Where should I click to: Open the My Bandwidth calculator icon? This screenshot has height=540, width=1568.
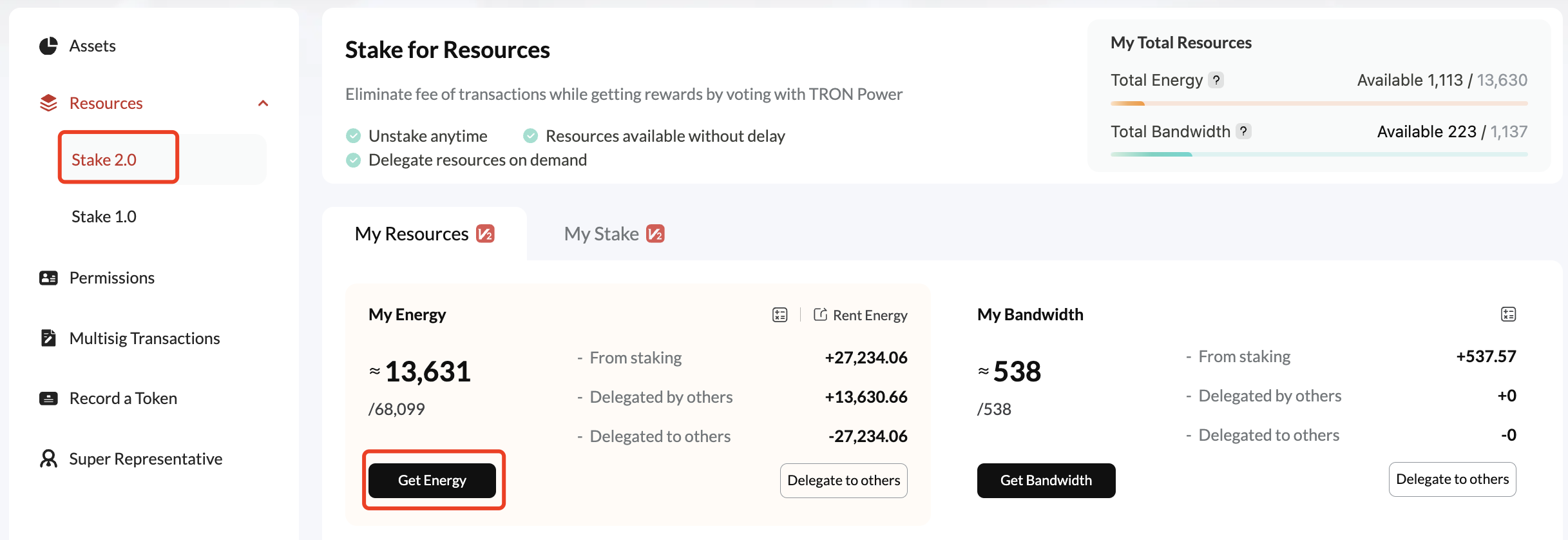(1508, 314)
